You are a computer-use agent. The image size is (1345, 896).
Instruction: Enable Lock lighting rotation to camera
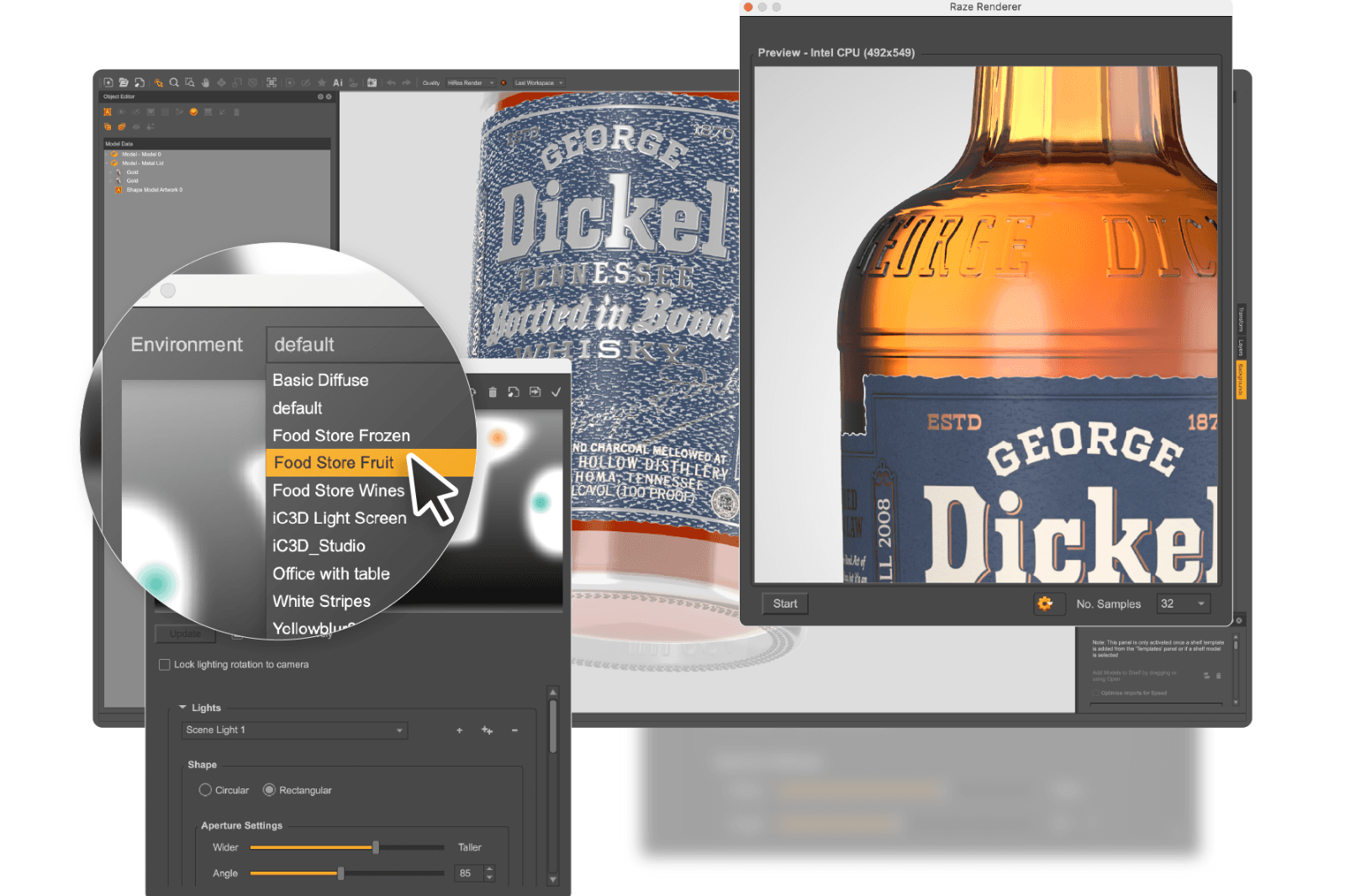[x=165, y=665]
